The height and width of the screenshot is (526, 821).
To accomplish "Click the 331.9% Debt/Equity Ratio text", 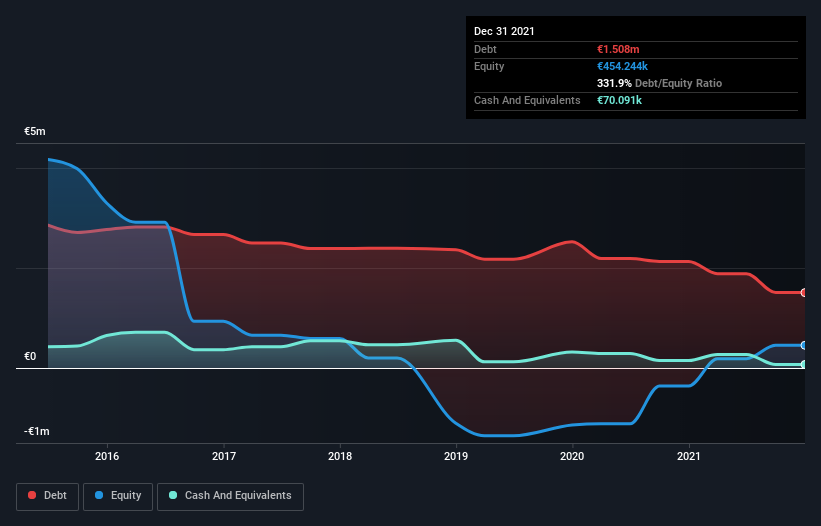I will pos(659,83).
